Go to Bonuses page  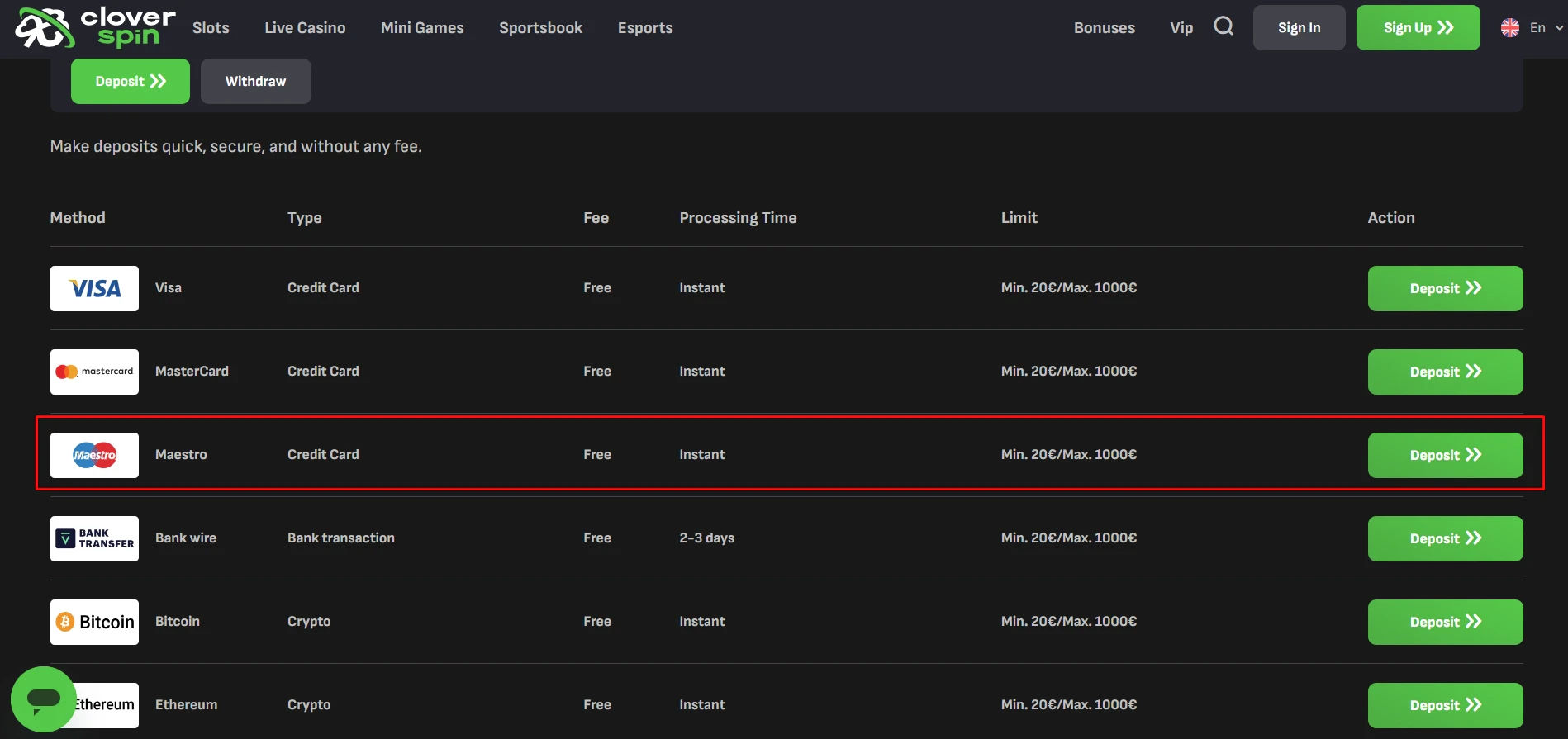point(1105,27)
